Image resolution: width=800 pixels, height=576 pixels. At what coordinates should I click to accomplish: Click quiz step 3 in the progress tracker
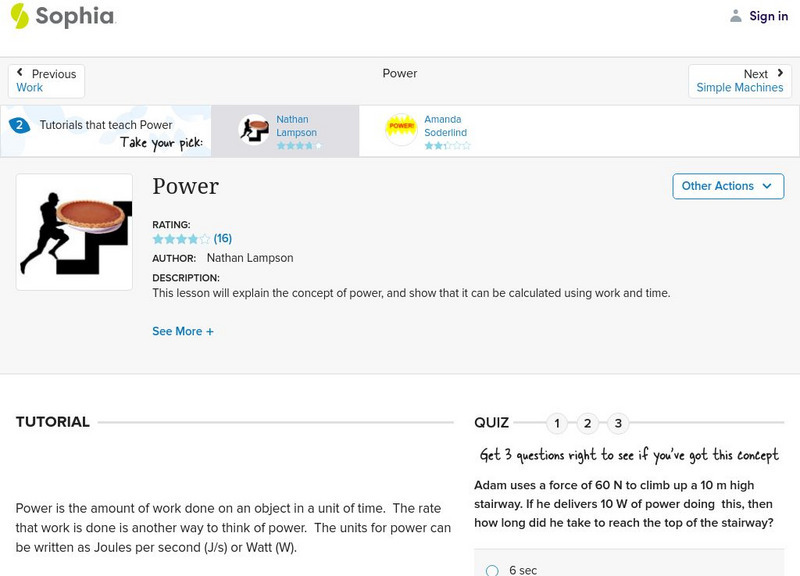tap(618, 423)
